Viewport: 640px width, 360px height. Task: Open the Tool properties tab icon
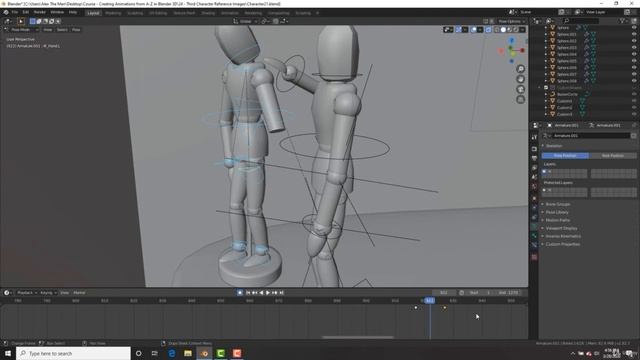pyautogui.click(x=534, y=138)
